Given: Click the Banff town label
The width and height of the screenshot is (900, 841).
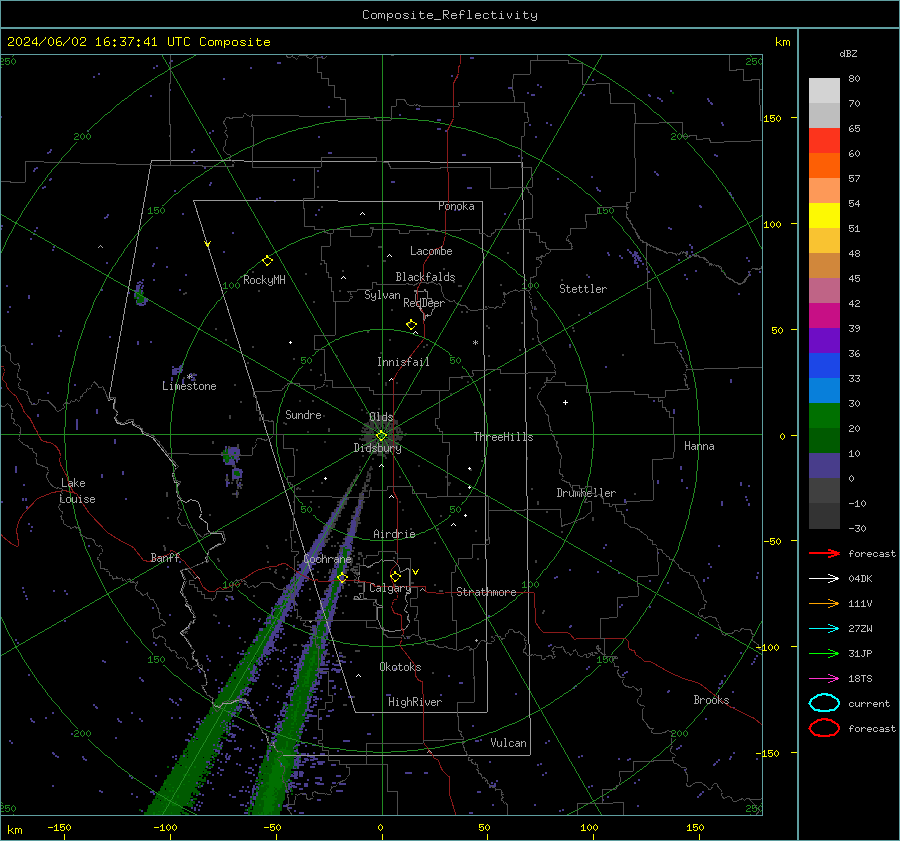Looking at the screenshot, I should pos(165,558).
